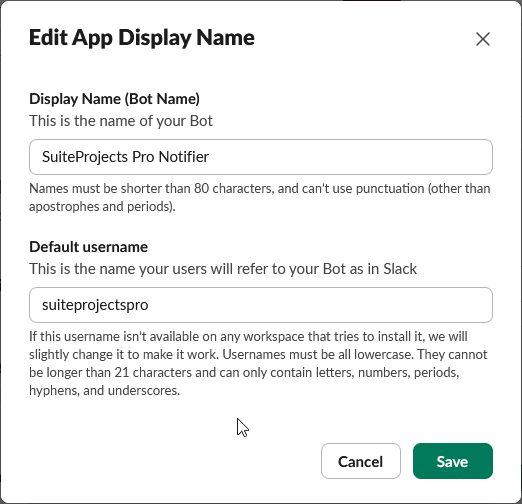Click the 'Default username' label

coord(88,247)
